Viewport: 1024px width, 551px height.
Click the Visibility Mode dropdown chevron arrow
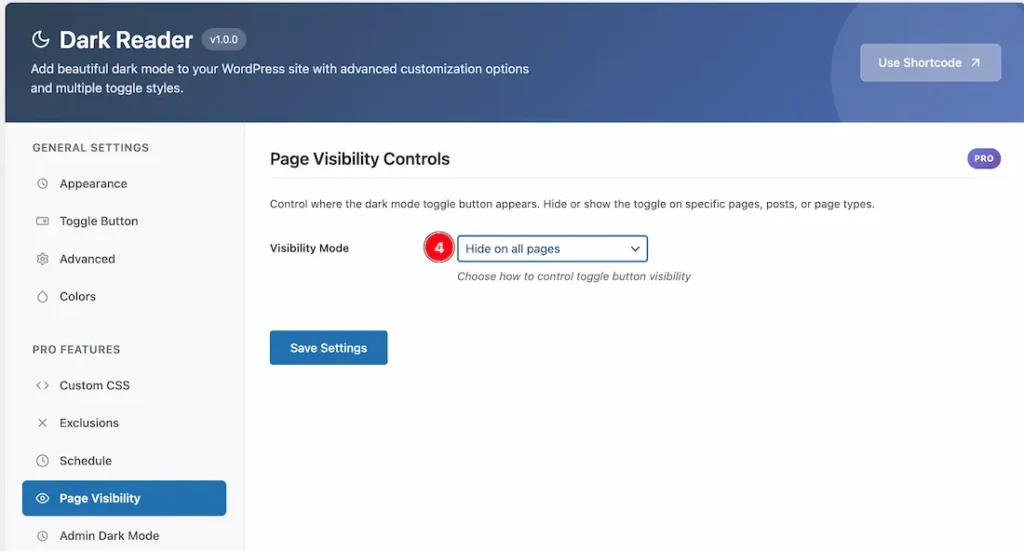click(x=635, y=249)
